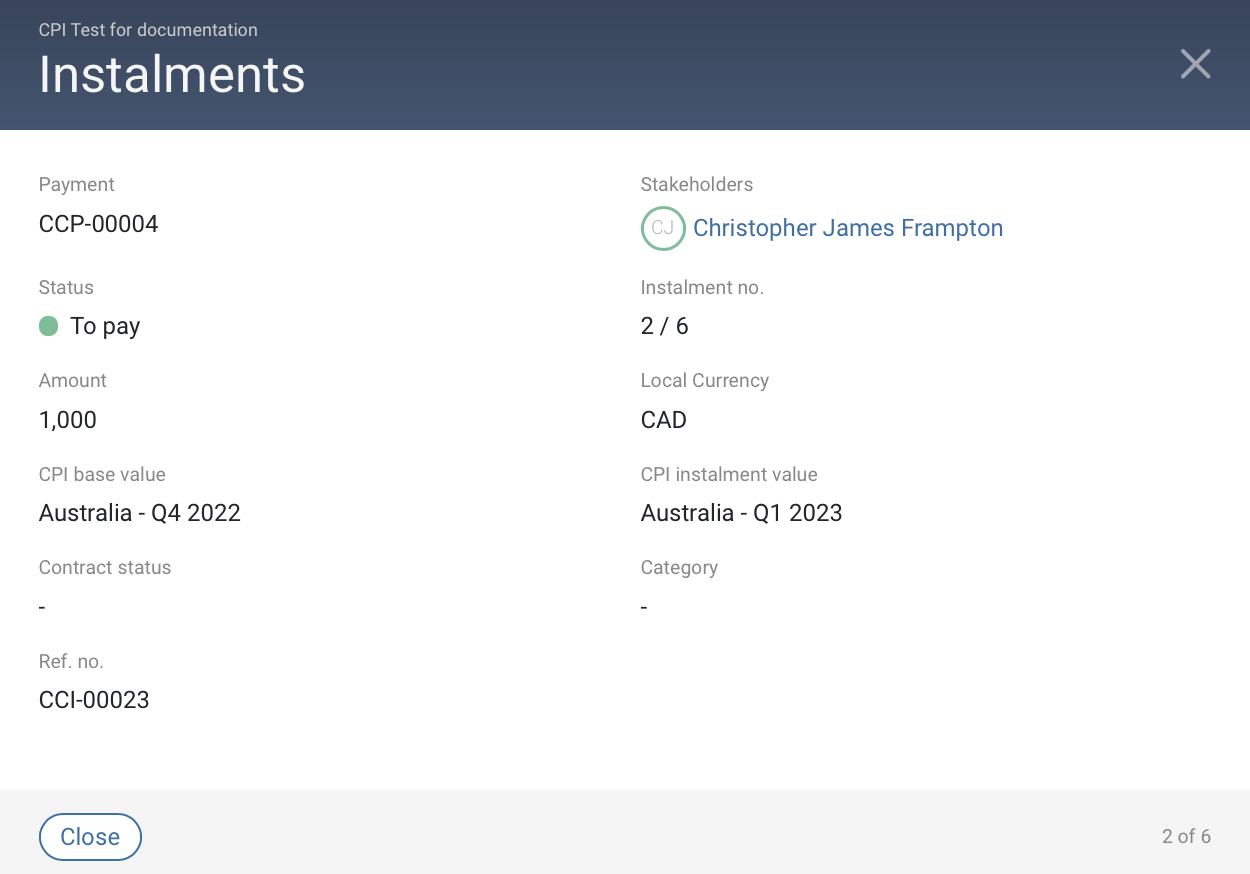Click the reference number CCI-00023
The image size is (1250, 874).
coord(94,699)
